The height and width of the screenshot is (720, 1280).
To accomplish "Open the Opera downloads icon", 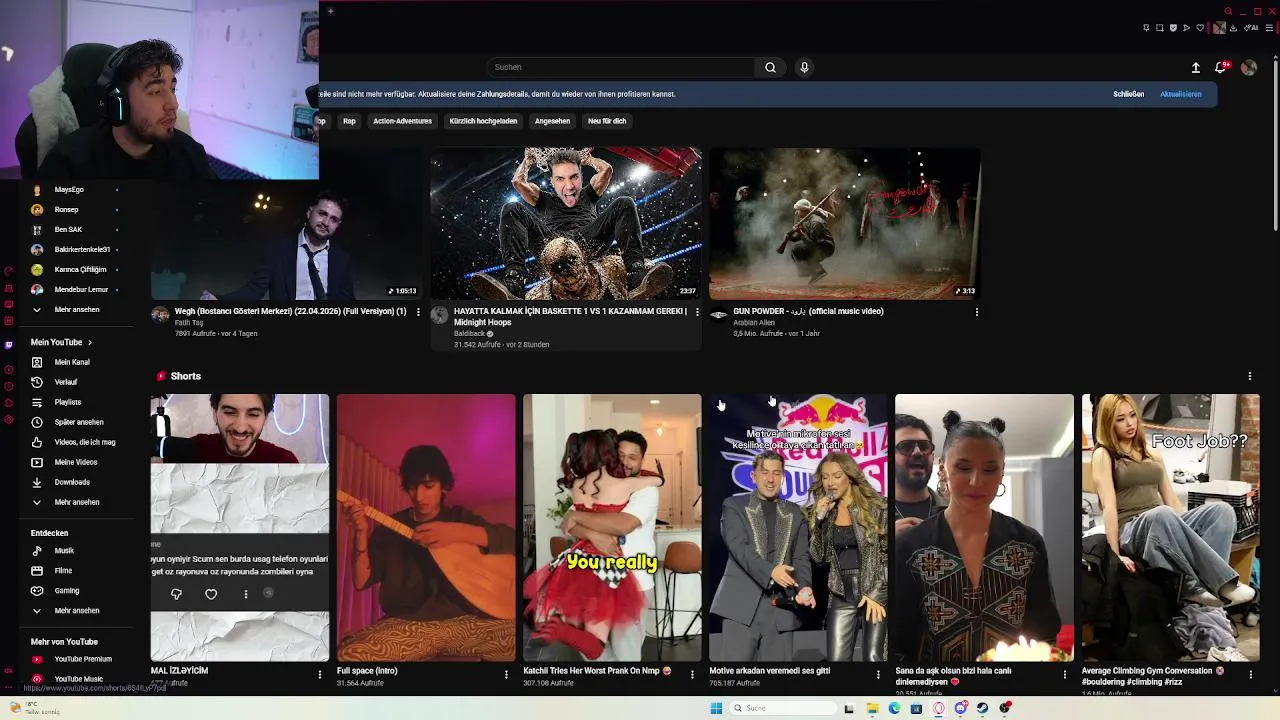I will click(x=1233, y=27).
